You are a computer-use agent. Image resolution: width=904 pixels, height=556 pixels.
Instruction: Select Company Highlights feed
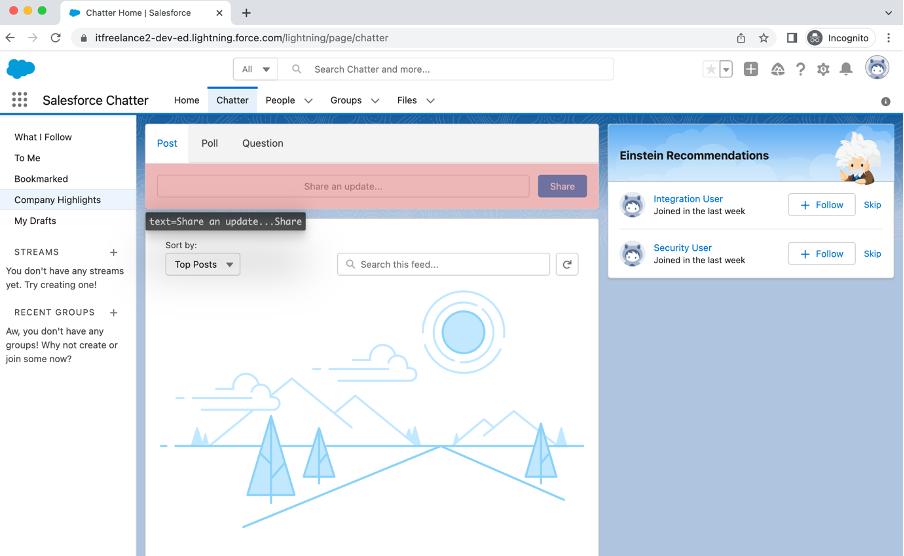[x=68, y=200]
